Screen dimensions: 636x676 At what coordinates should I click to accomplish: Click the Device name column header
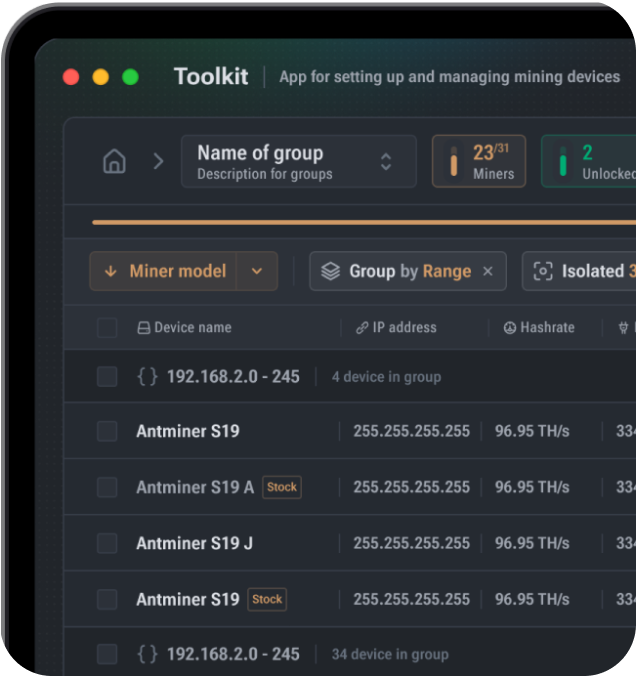(x=185, y=328)
